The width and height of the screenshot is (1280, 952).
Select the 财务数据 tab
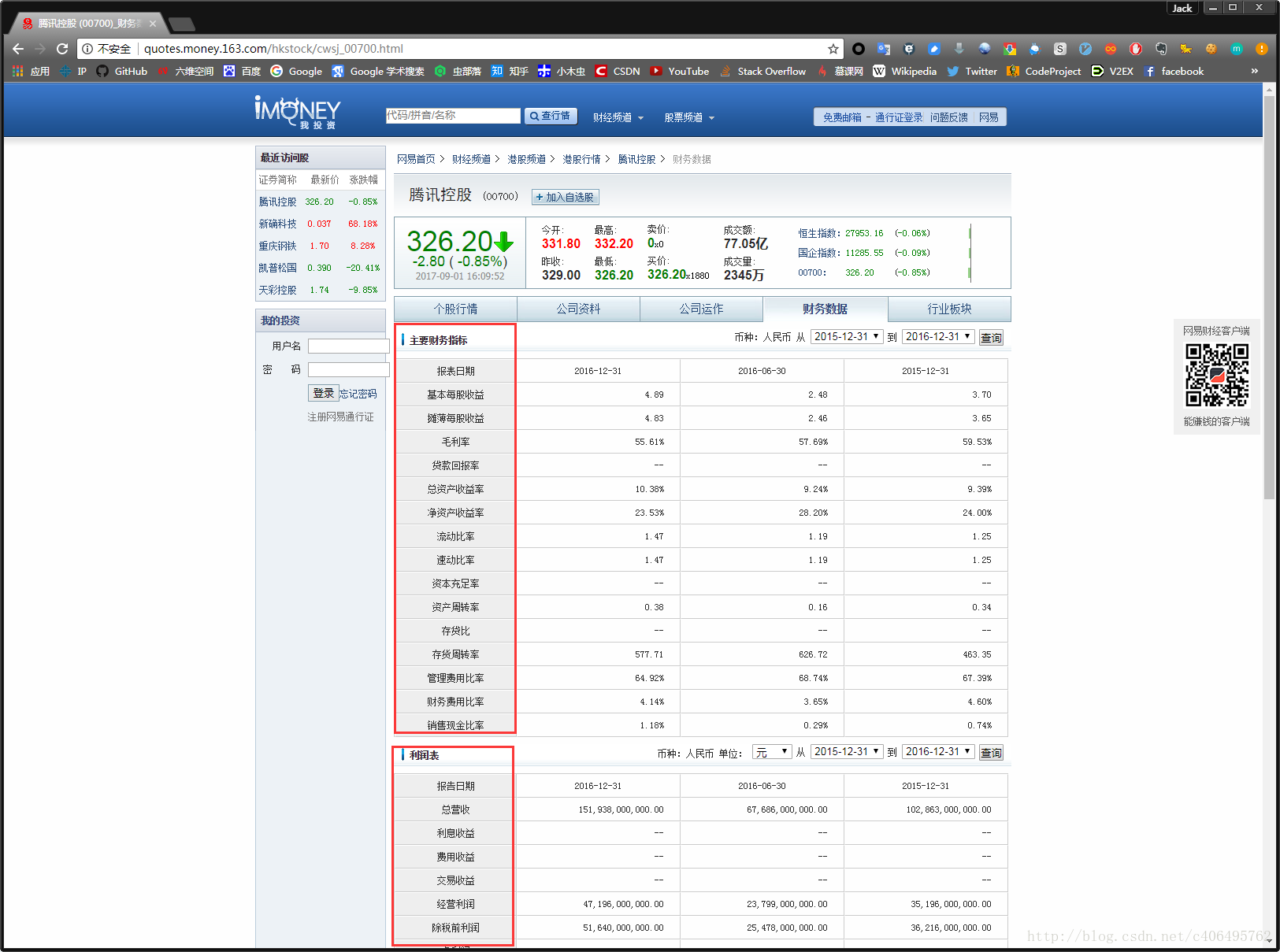coord(826,309)
